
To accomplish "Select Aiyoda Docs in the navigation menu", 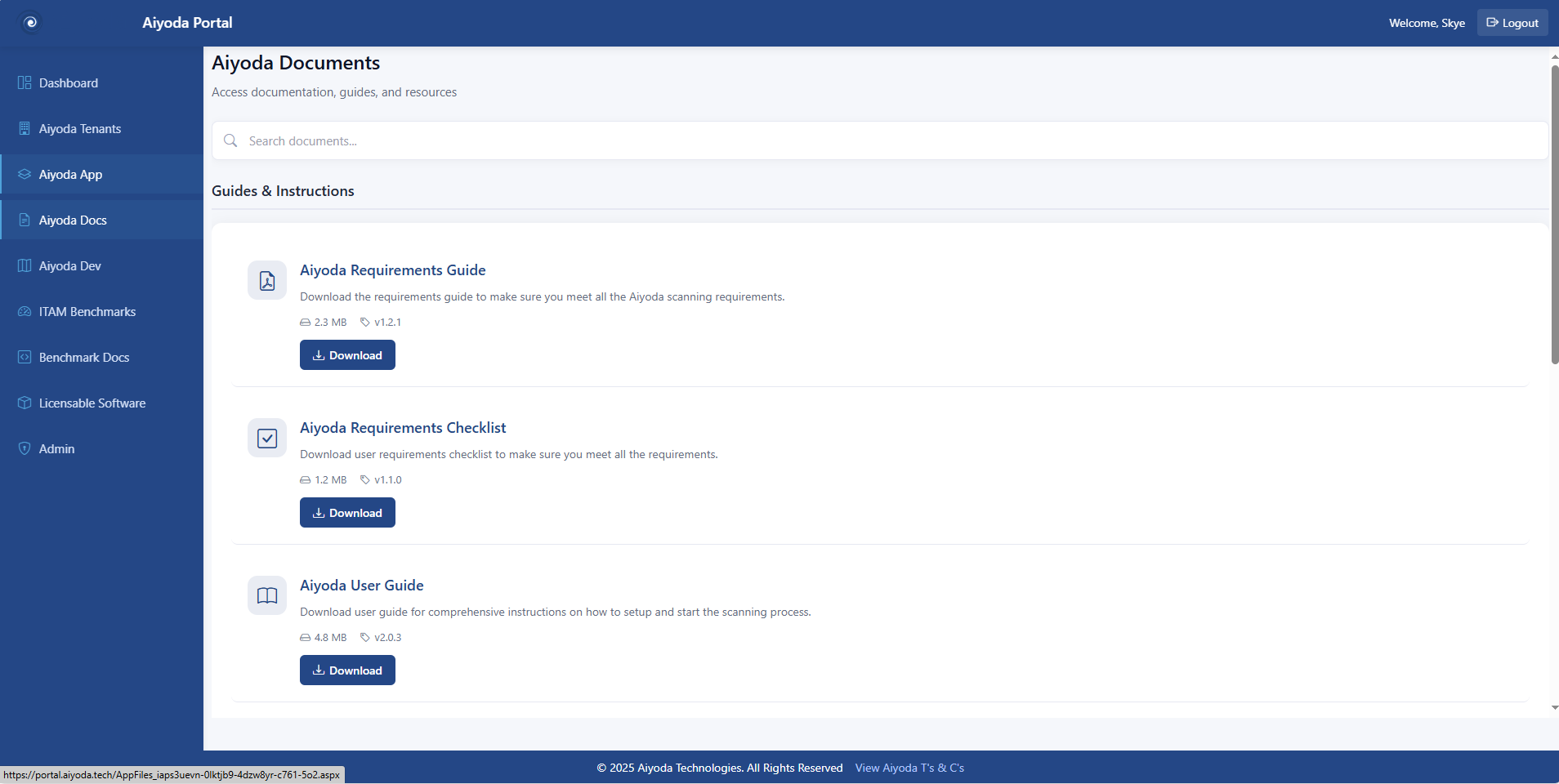I will (x=72, y=220).
